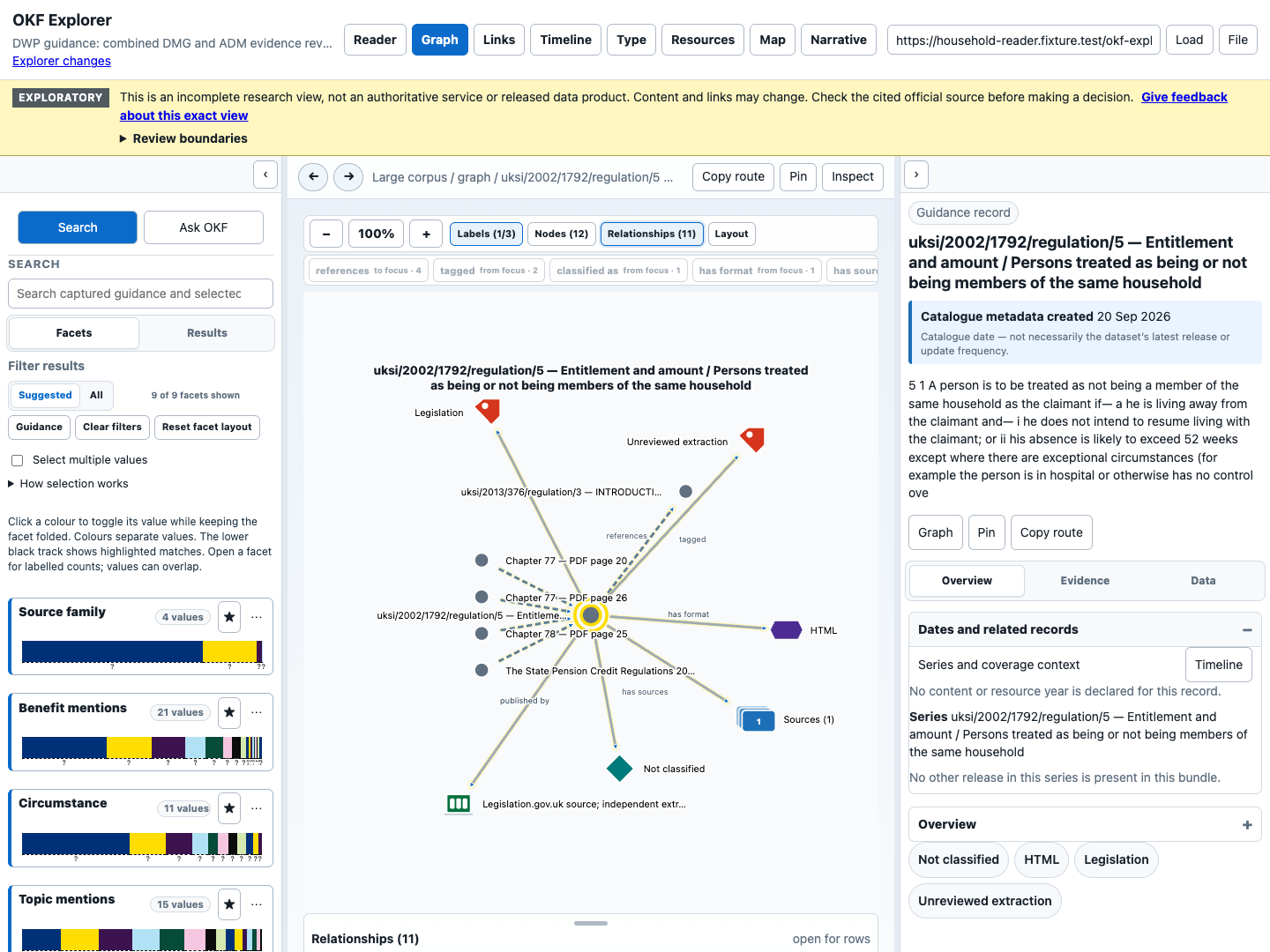
Task: Switch to the Evidence tab
Action: pos(1085,581)
